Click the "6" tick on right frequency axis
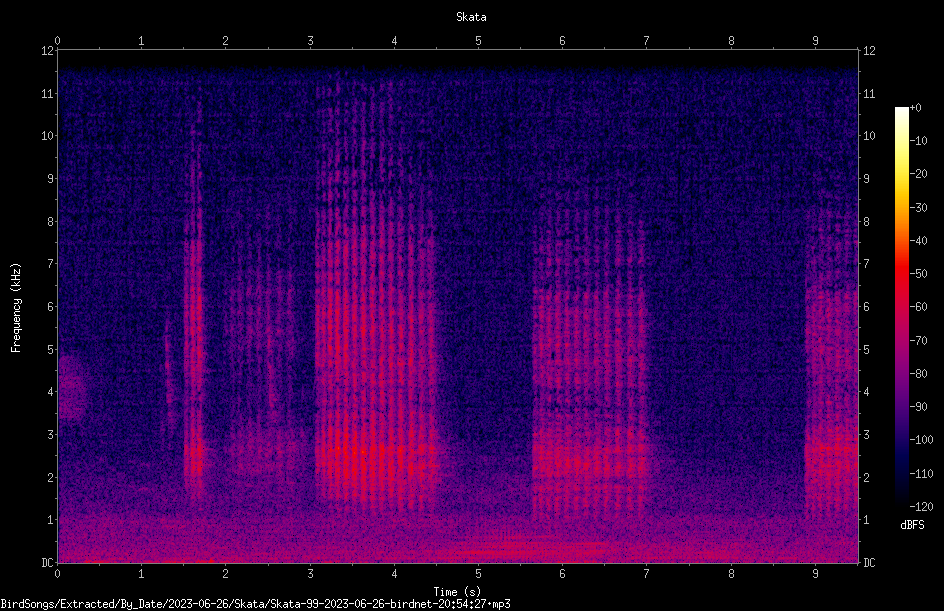The width and height of the screenshot is (944, 611). [866, 306]
